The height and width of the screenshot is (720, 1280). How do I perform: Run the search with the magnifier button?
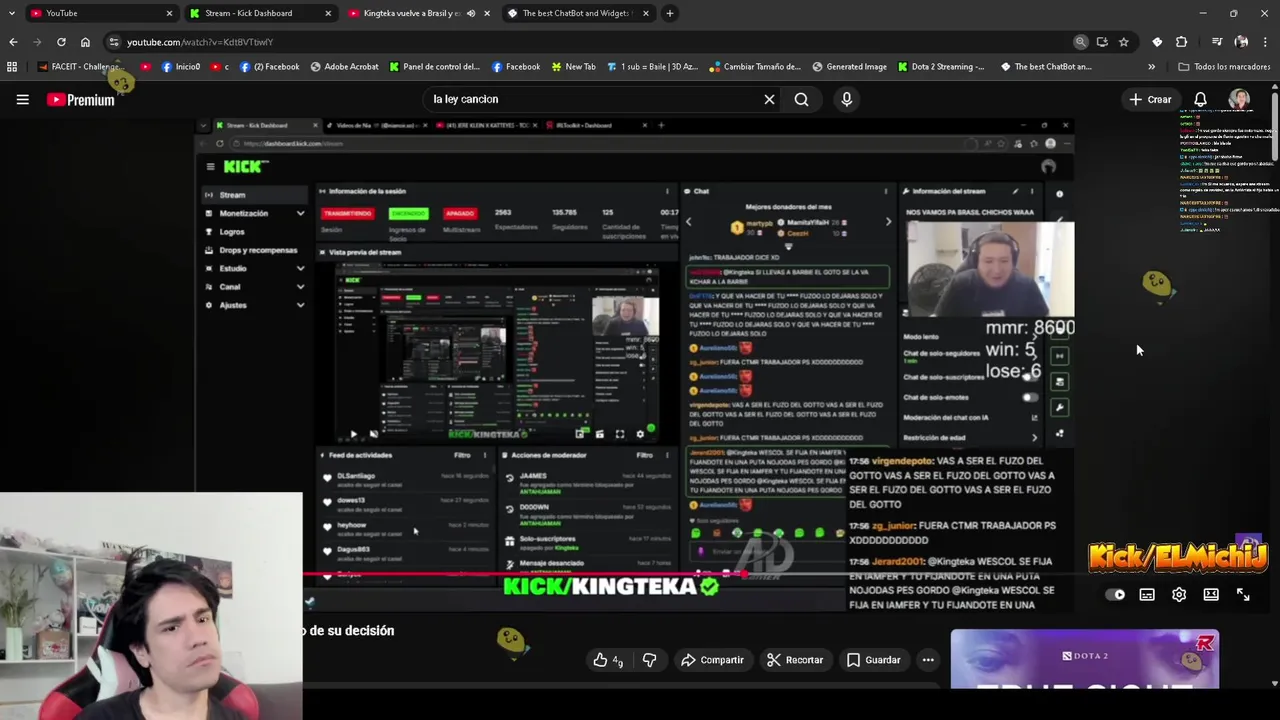(801, 99)
